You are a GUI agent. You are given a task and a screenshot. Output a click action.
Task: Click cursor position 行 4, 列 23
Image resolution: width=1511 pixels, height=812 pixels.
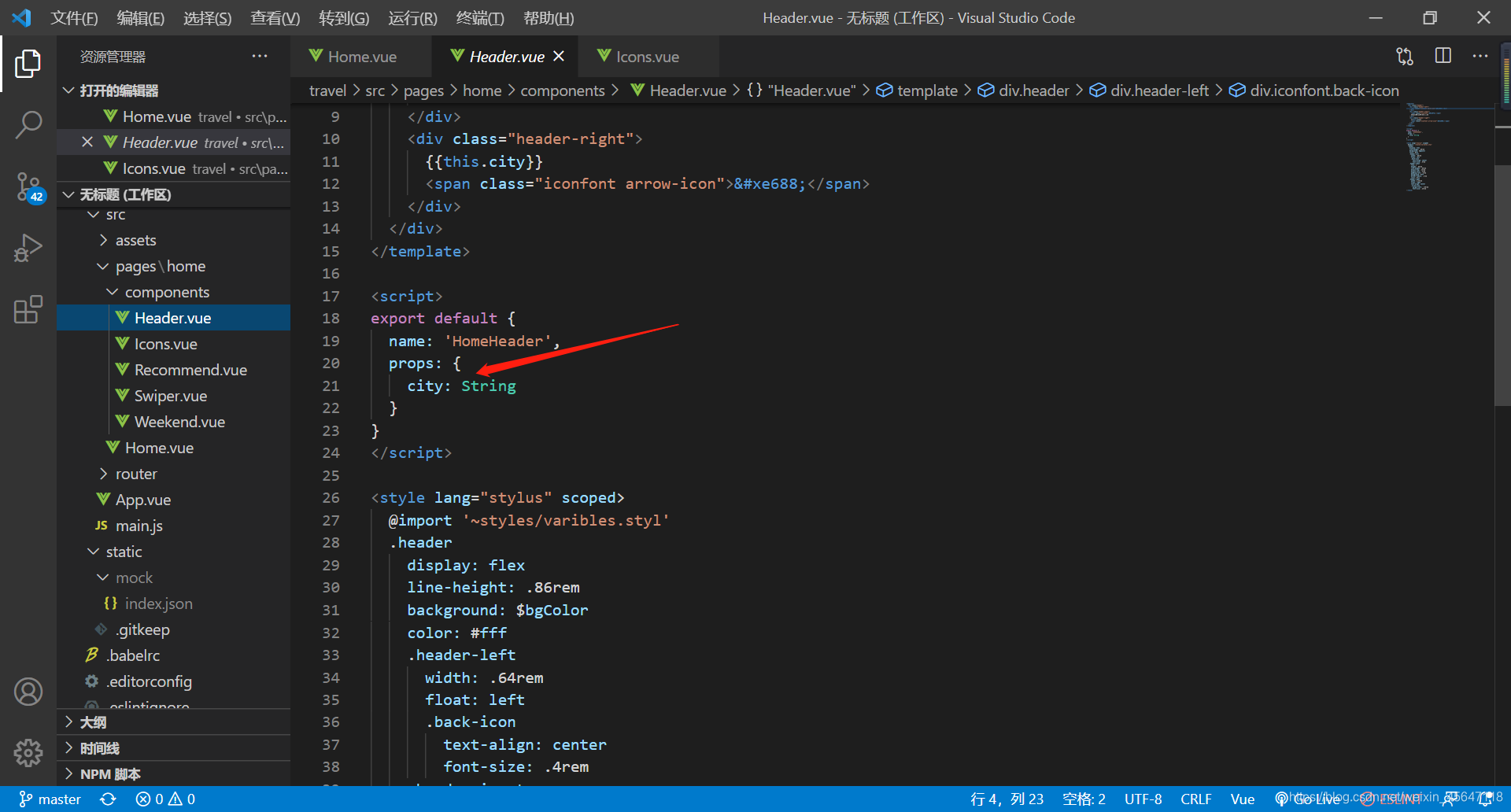(1007, 799)
